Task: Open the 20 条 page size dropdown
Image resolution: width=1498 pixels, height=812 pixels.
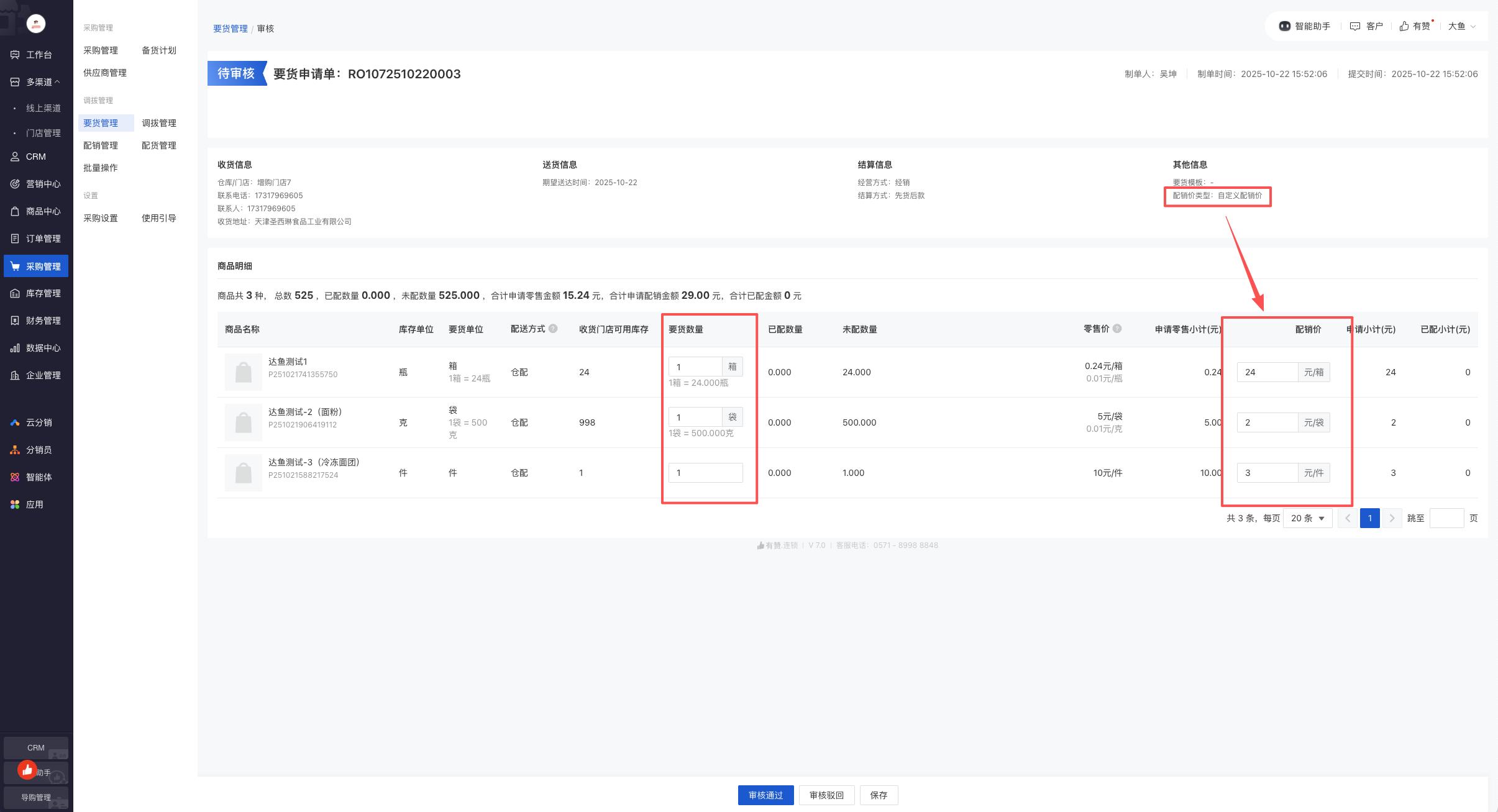Action: pyautogui.click(x=1307, y=518)
